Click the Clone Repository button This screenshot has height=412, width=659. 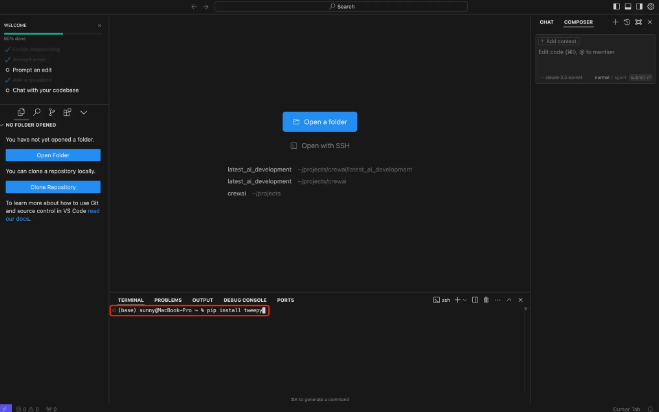[x=53, y=187]
